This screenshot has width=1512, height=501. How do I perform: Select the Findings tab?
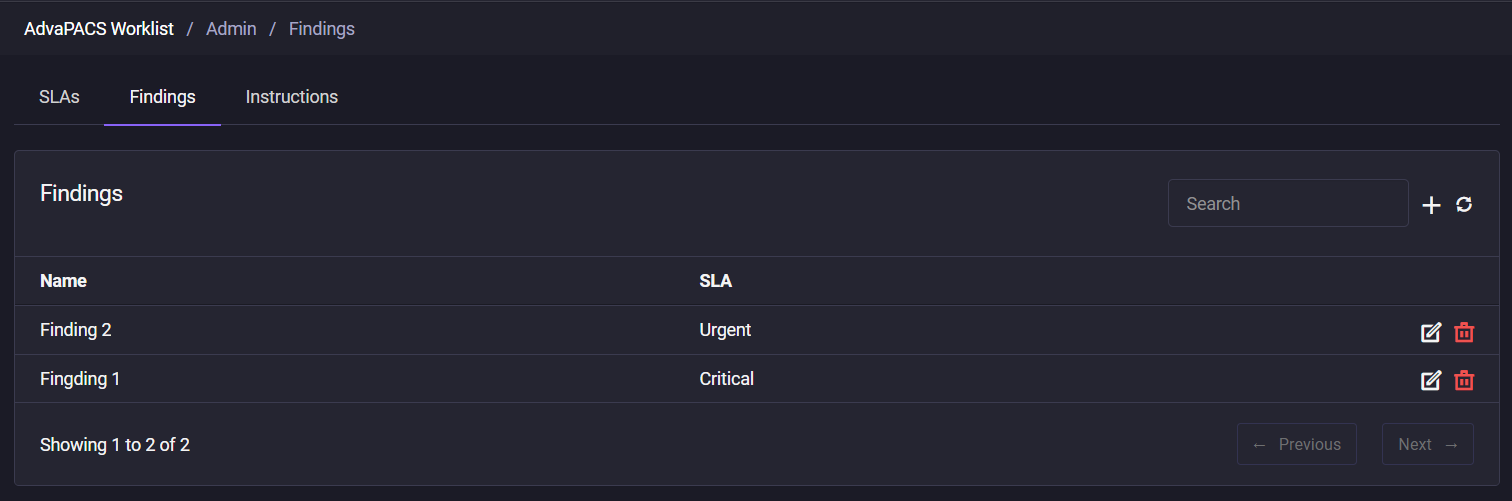tap(163, 97)
